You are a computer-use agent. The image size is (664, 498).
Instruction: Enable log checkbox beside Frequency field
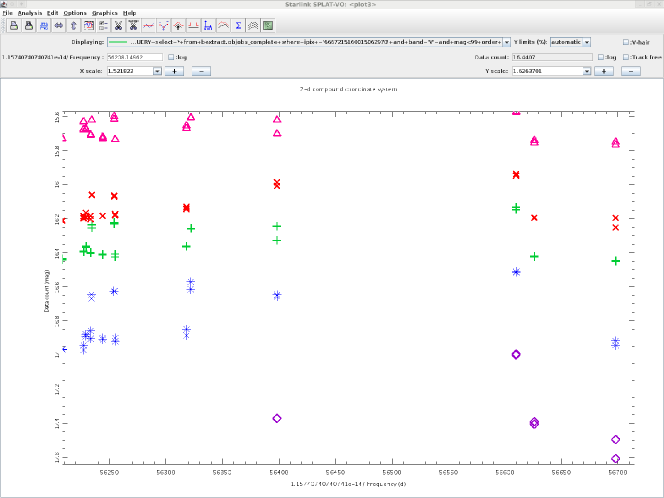point(171,57)
